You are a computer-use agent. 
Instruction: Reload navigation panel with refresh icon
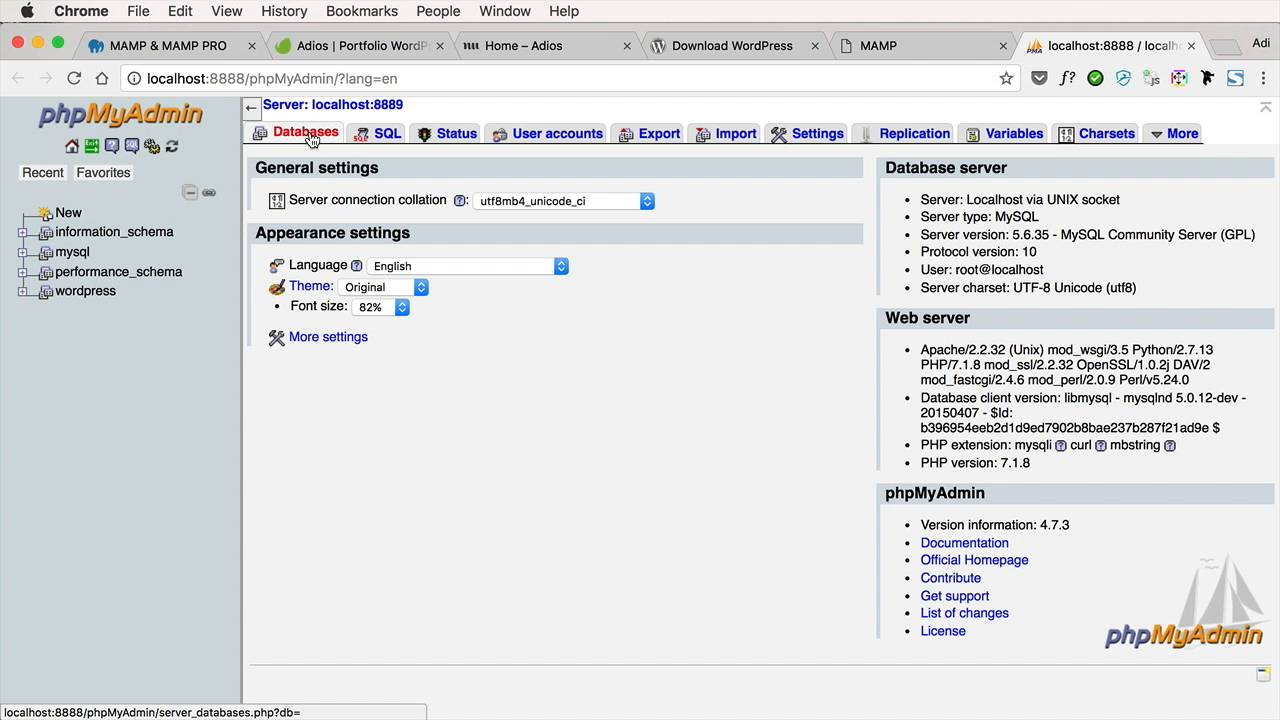point(172,146)
